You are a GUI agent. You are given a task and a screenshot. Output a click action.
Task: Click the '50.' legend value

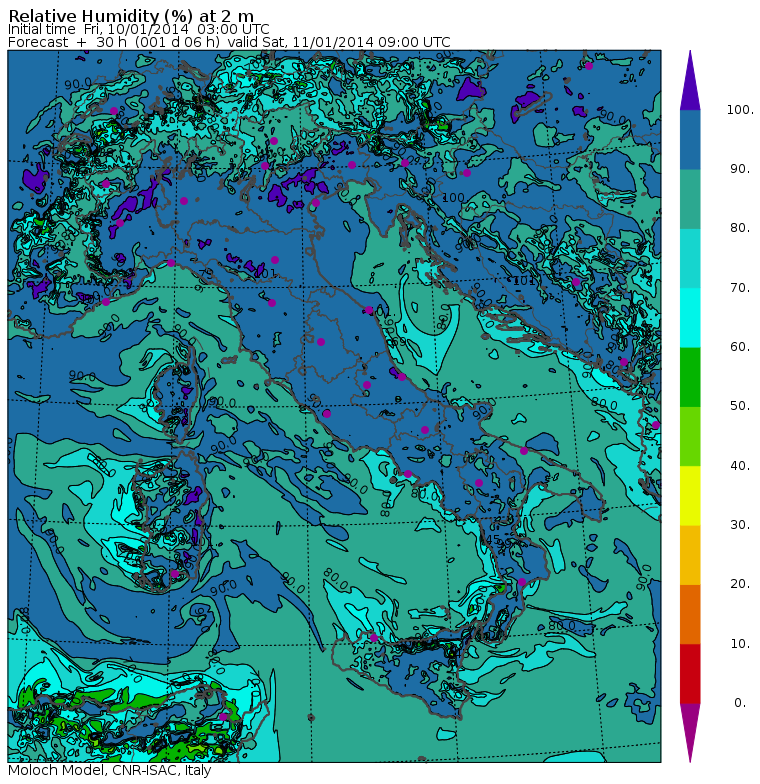(740, 406)
